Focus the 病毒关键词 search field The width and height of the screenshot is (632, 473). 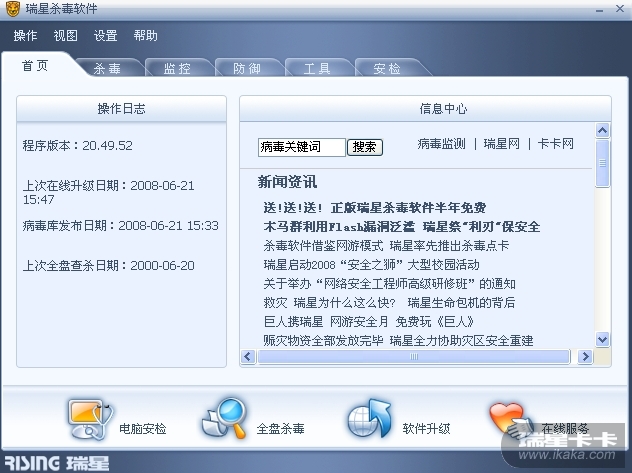[x=301, y=147]
